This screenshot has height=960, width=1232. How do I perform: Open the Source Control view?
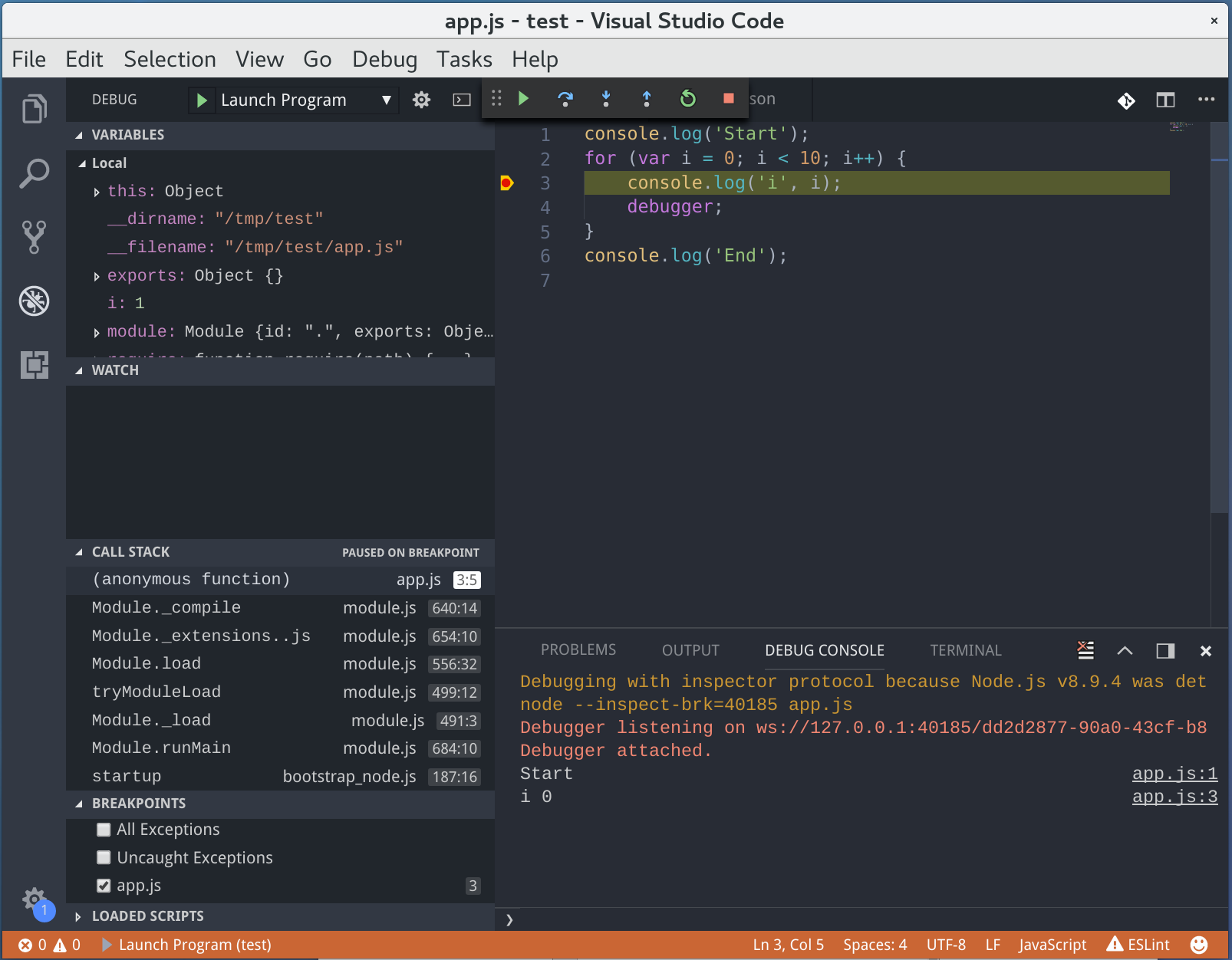[x=34, y=238]
